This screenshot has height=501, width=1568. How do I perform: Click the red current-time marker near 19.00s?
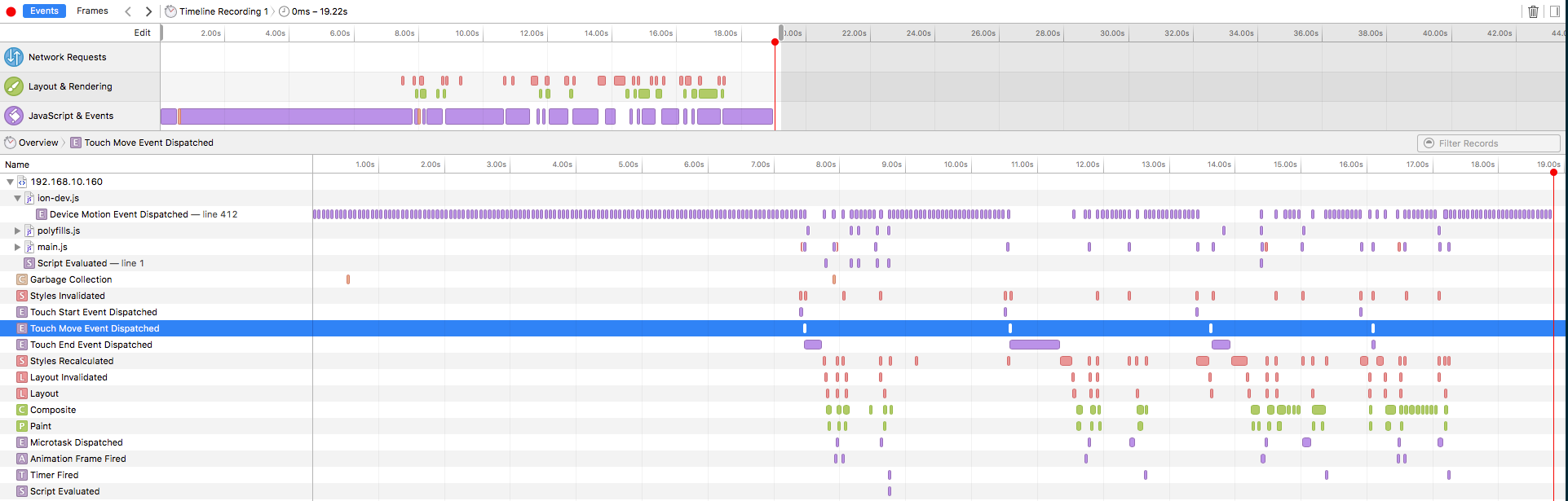[x=1553, y=172]
